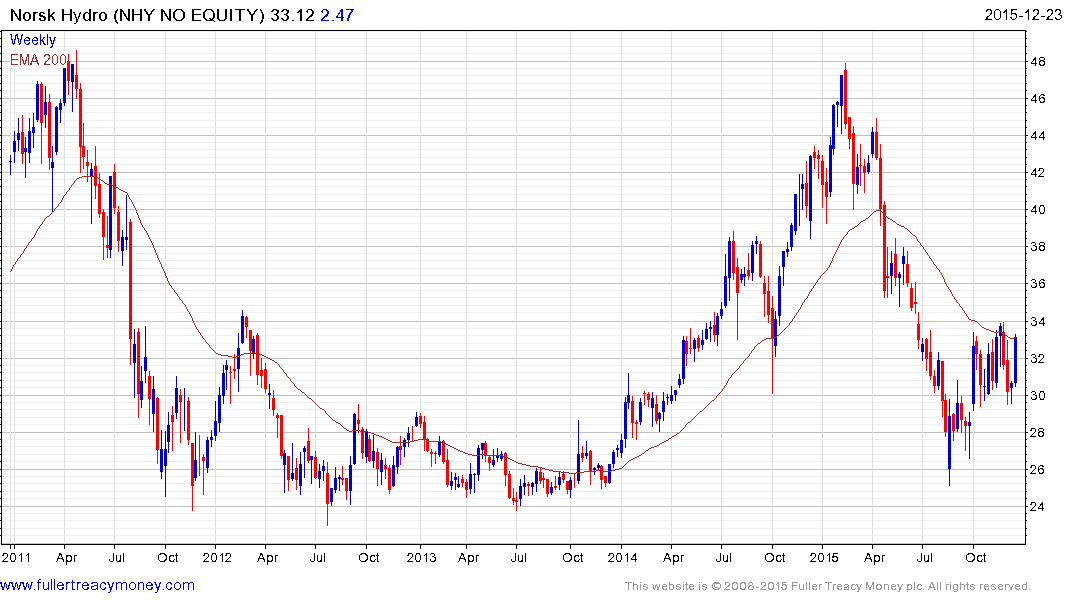This screenshot has width=1075, height=600.
Task: Click the 2013 time axis label
Action: [421, 557]
